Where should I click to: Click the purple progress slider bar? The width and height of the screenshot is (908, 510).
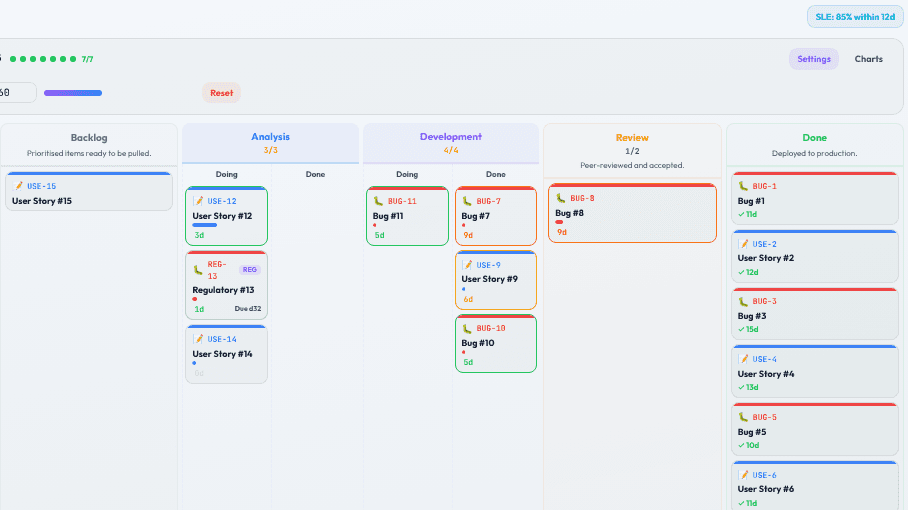tap(73, 93)
